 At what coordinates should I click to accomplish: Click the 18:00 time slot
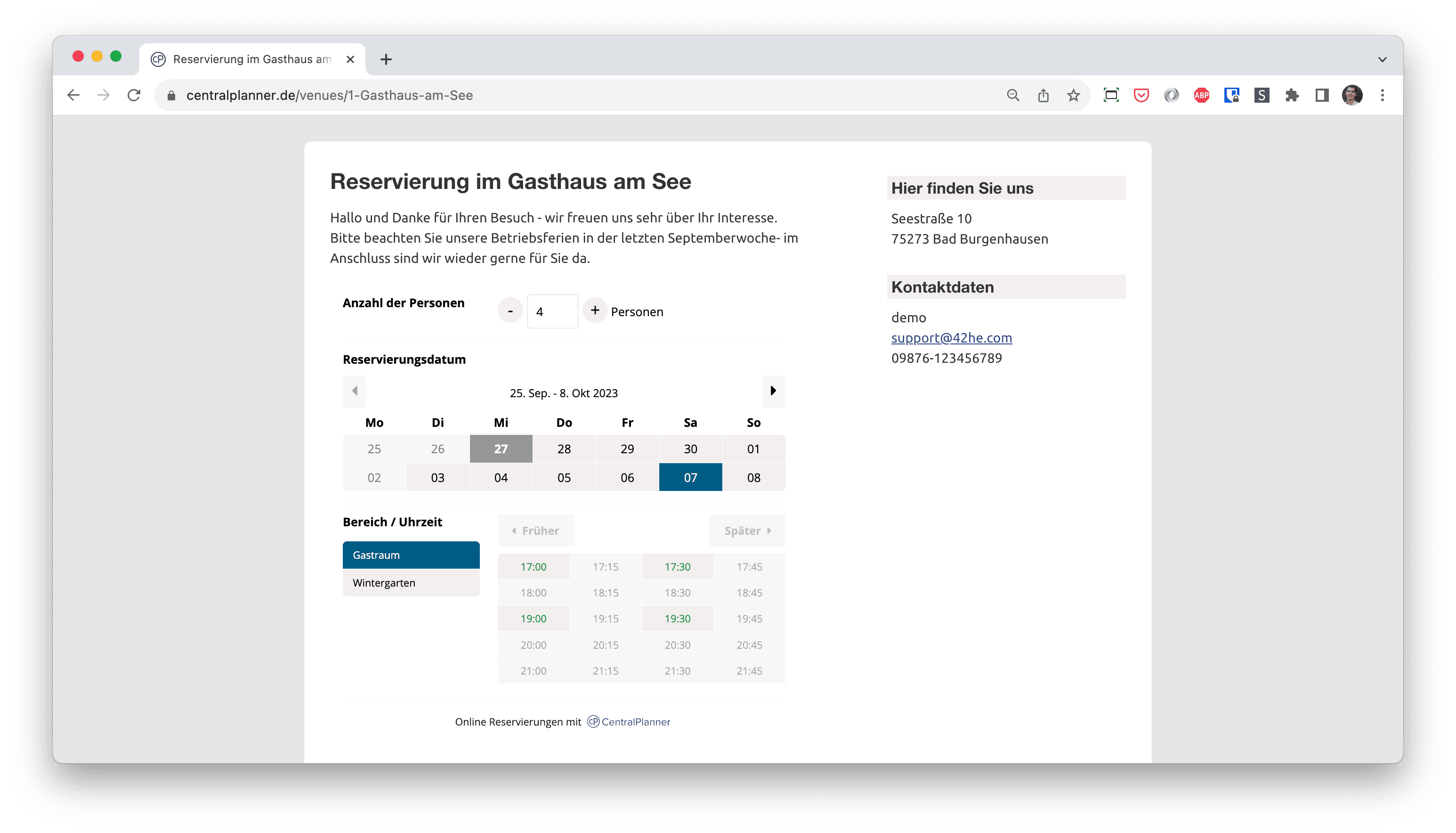click(534, 593)
